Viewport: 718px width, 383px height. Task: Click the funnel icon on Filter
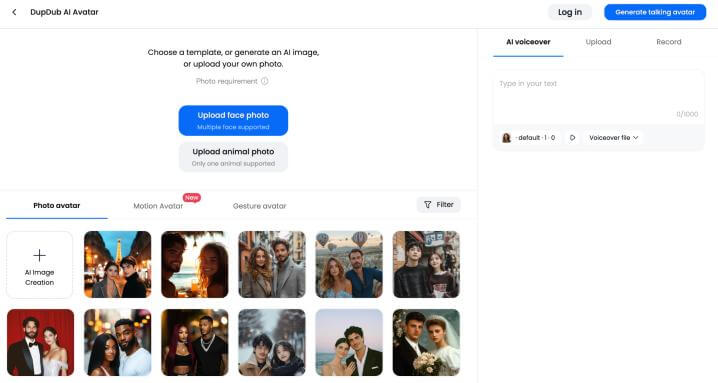pos(428,205)
